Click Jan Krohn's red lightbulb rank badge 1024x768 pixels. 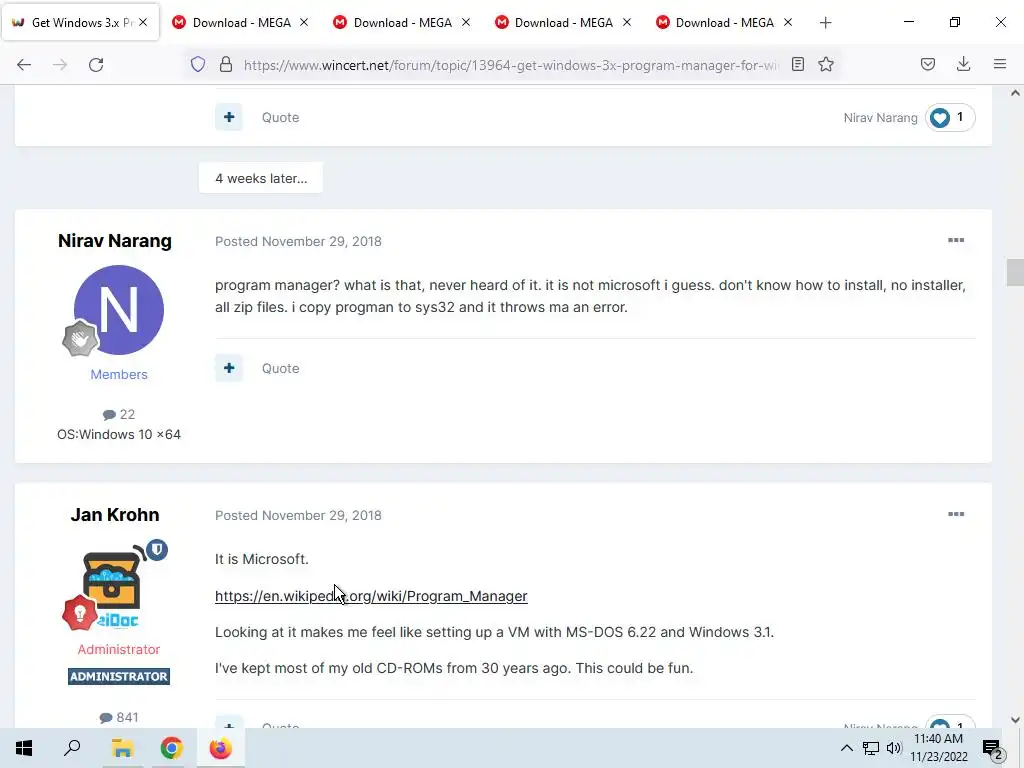(x=80, y=613)
